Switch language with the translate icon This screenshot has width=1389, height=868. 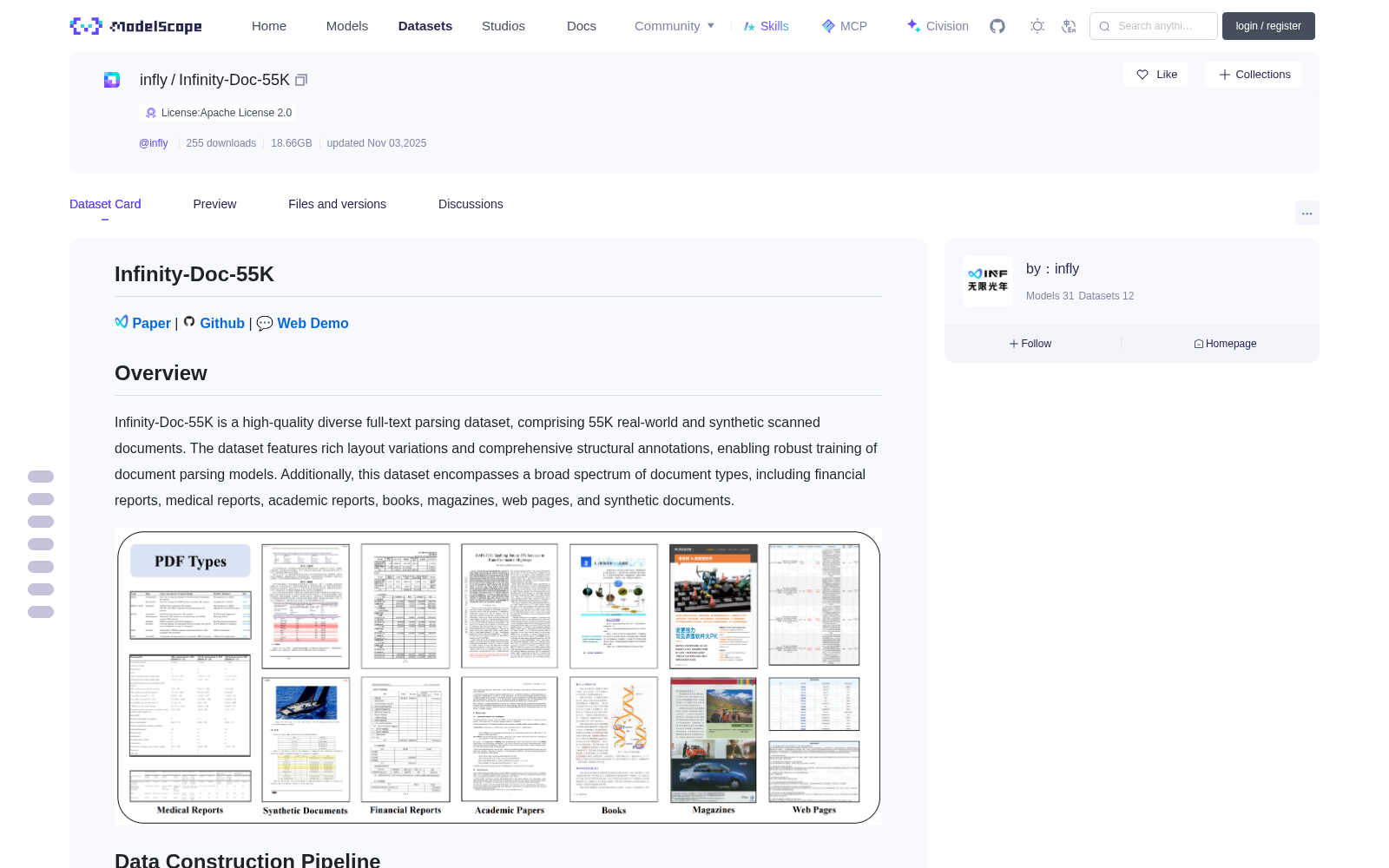pyautogui.click(x=1069, y=26)
